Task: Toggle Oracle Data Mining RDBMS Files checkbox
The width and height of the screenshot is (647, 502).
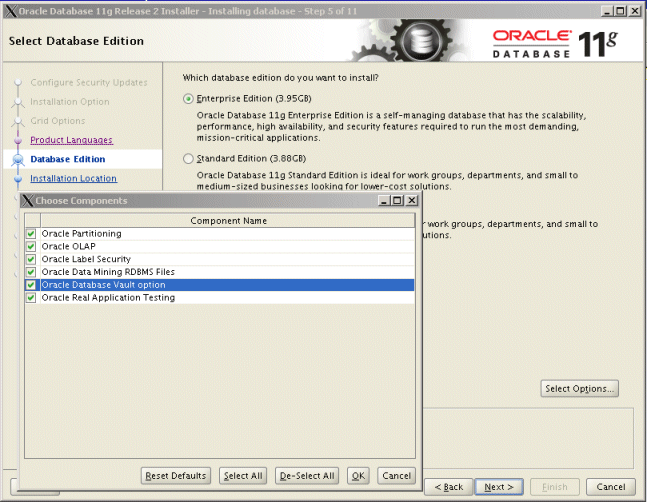Action: coord(31,272)
